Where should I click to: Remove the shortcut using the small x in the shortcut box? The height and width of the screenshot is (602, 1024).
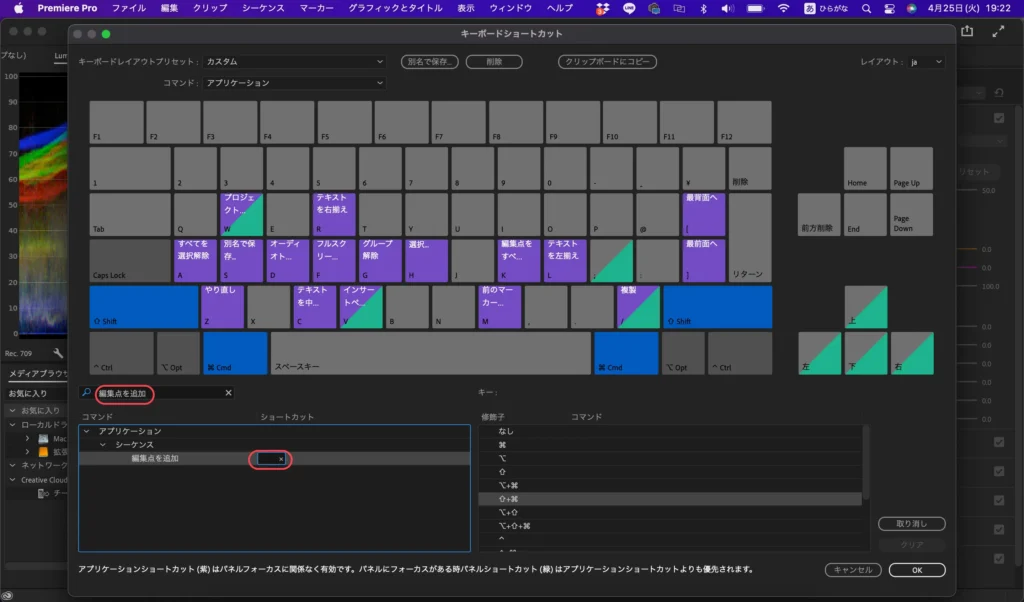pyautogui.click(x=281, y=459)
